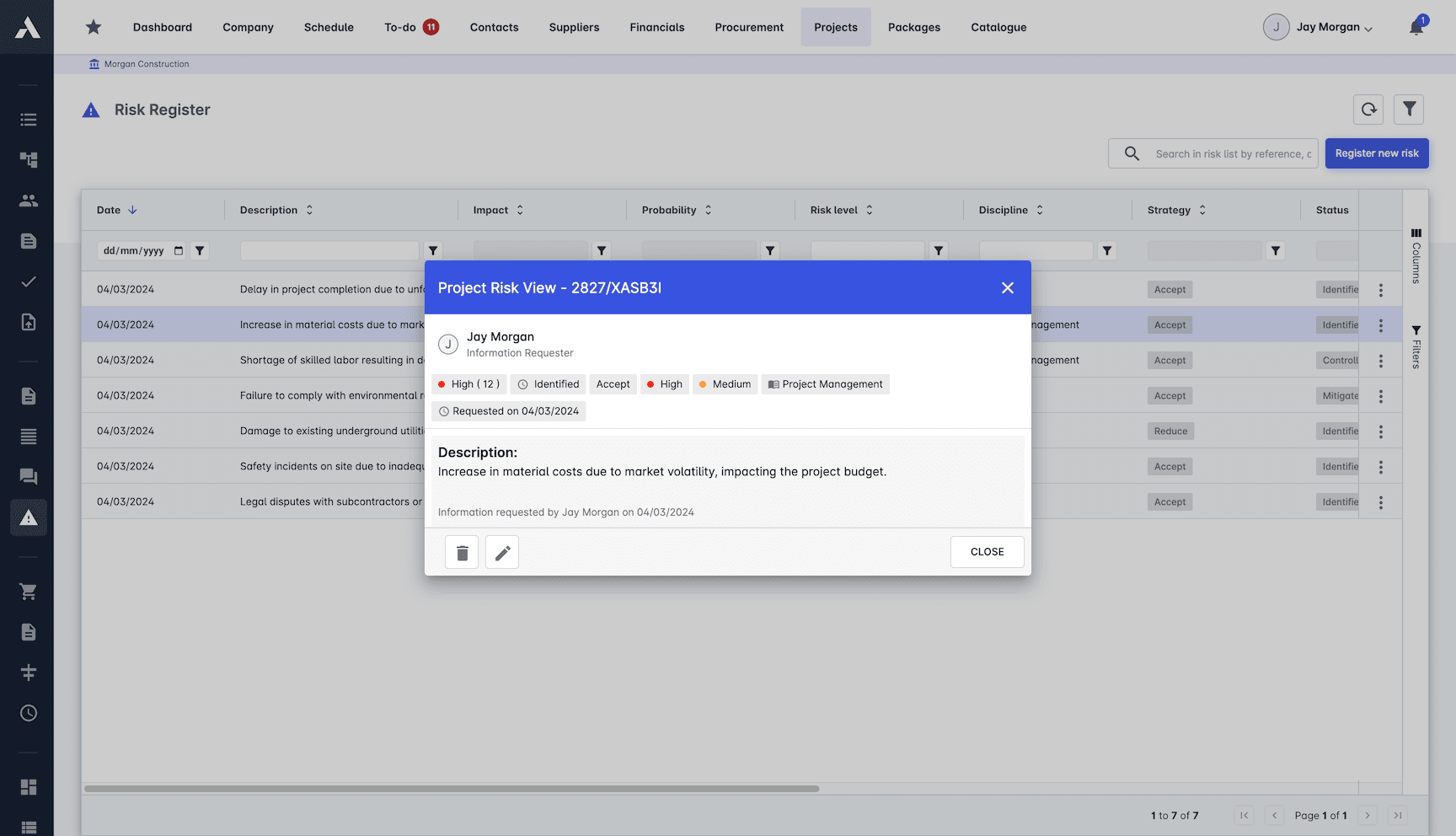Open the clock/history icon in the sidebar
The width and height of the screenshot is (1456, 836).
(x=28, y=713)
